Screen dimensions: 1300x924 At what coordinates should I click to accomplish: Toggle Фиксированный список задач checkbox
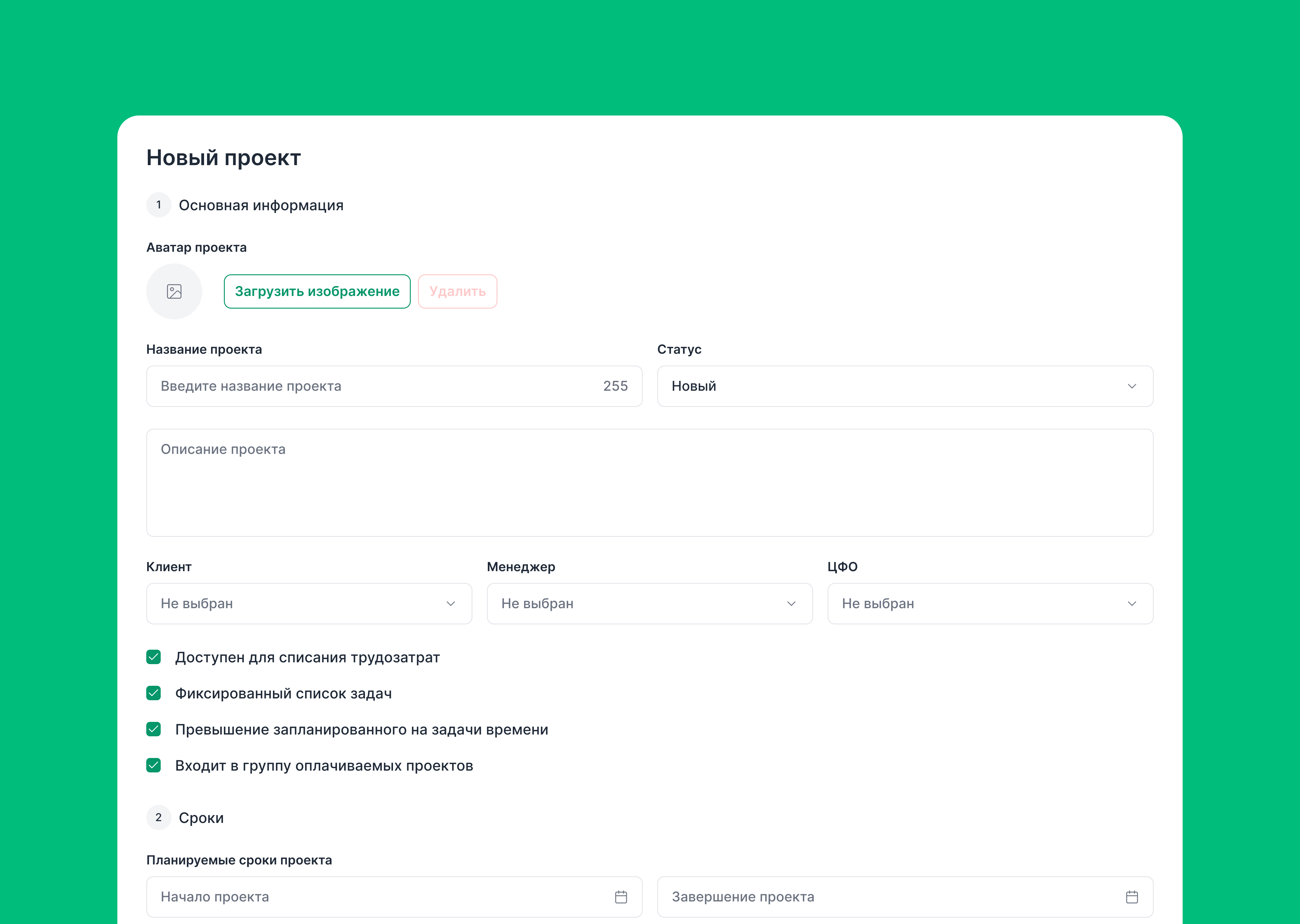click(154, 693)
